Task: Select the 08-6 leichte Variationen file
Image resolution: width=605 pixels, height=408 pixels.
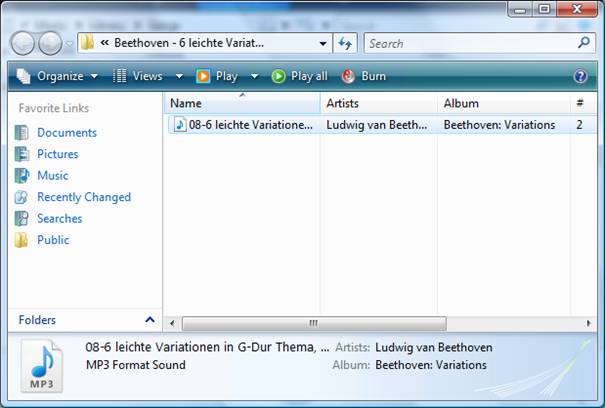Action: 249,125
